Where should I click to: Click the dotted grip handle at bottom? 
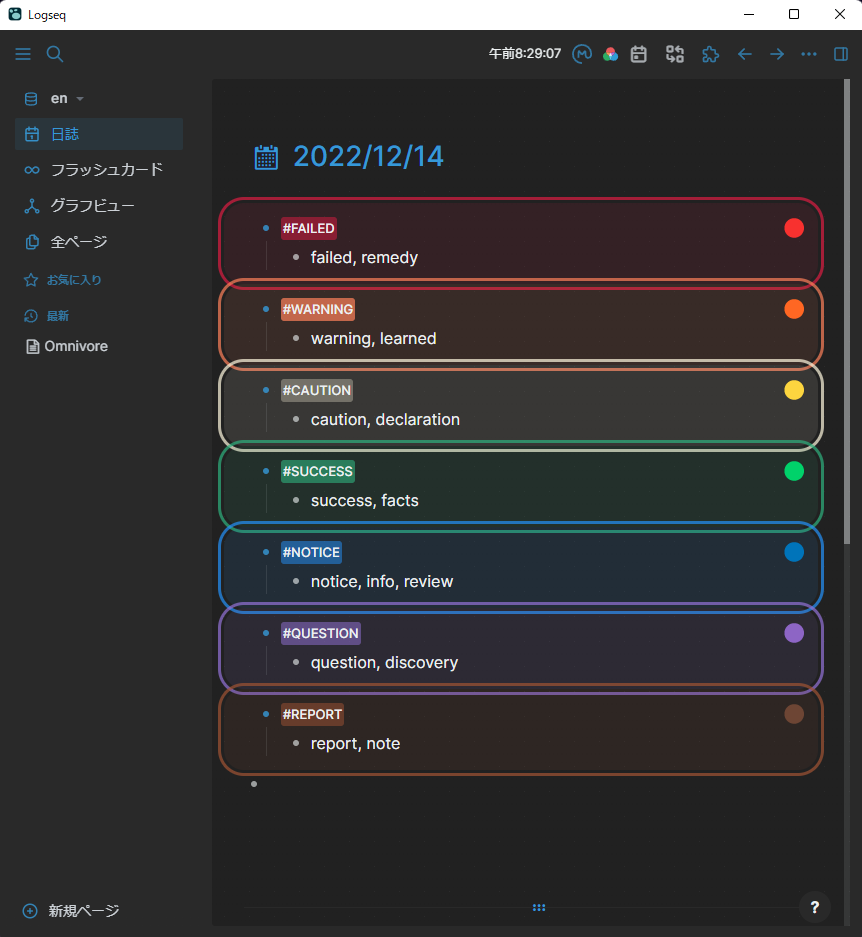click(x=539, y=908)
